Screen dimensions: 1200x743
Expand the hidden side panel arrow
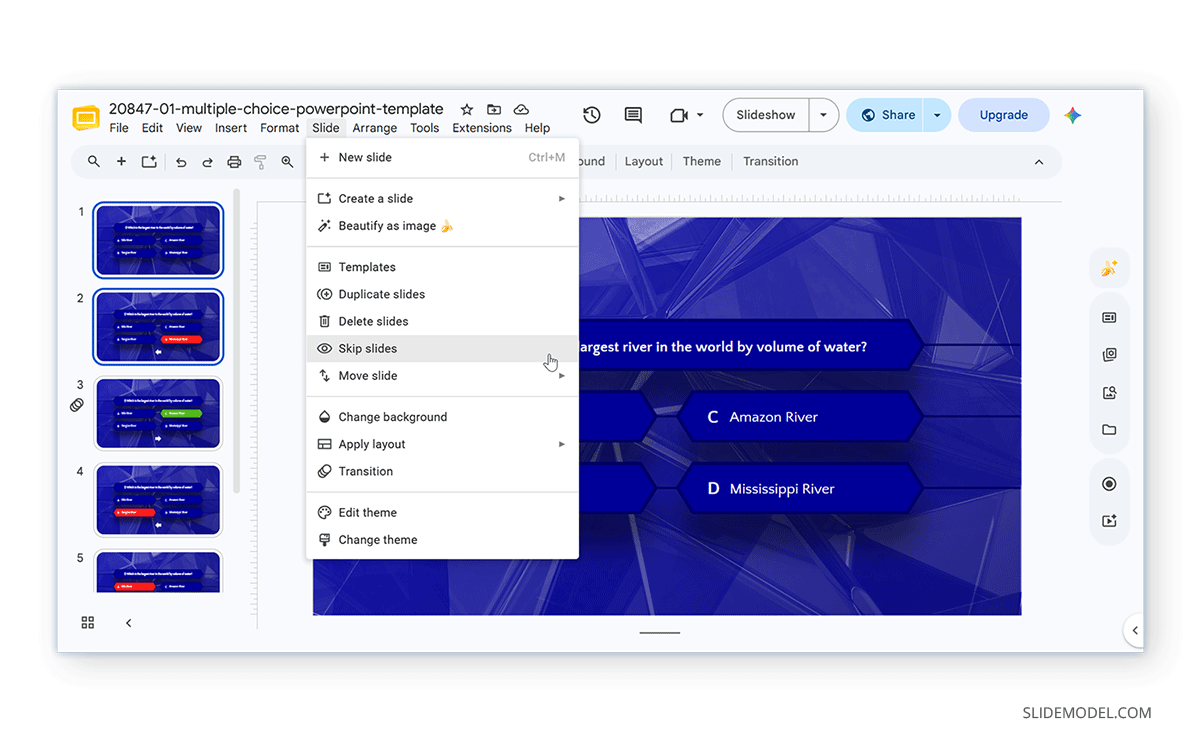tap(1135, 631)
